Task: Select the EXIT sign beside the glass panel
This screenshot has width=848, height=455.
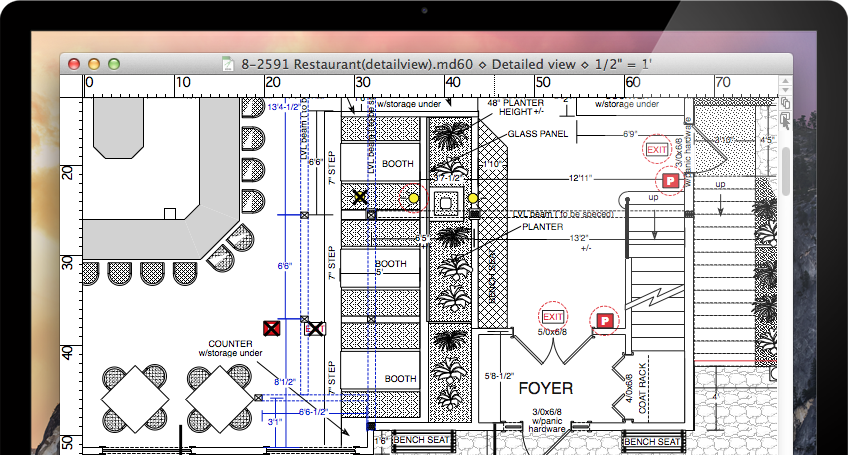Action: click(x=656, y=149)
